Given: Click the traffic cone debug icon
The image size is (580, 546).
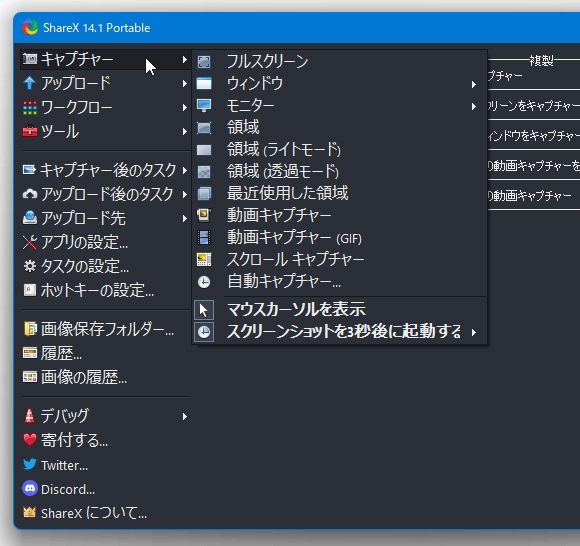Looking at the screenshot, I should click(30, 416).
